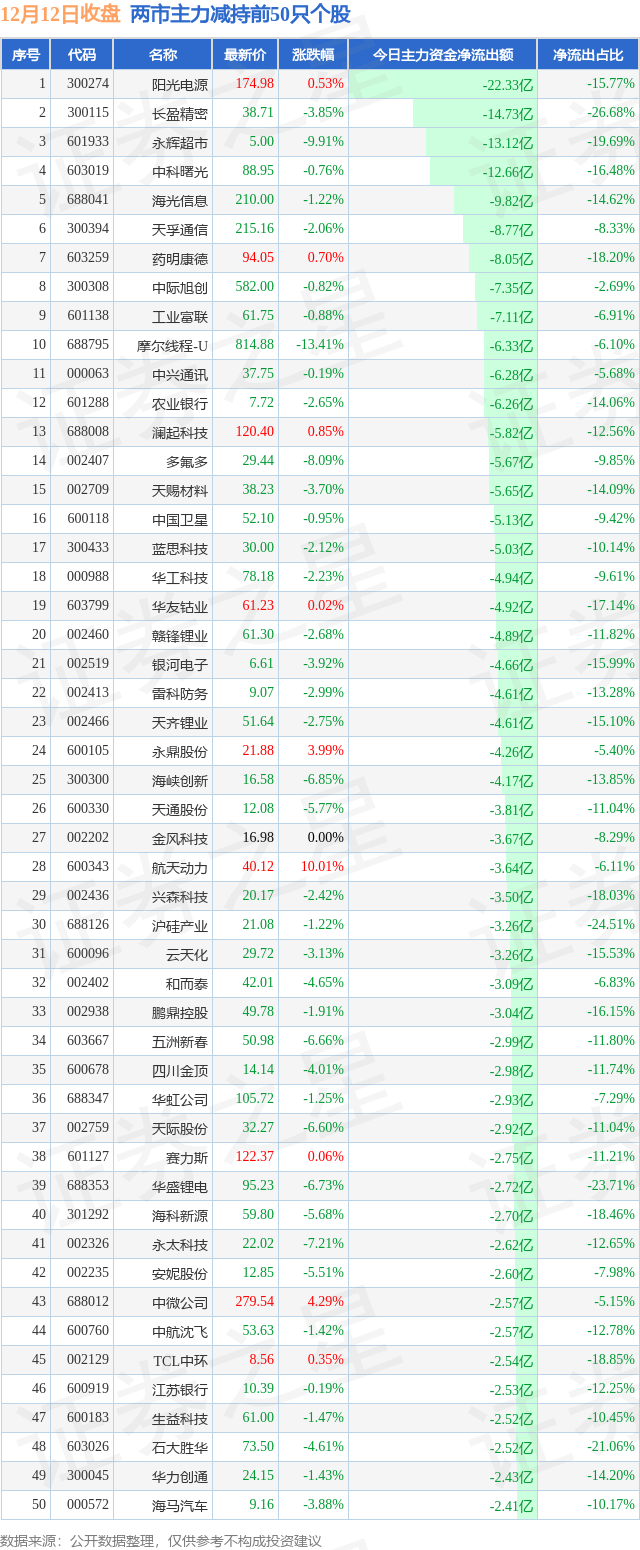Click stock name 摩尔线程-U

pyautogui.click(x=173, y=345)
